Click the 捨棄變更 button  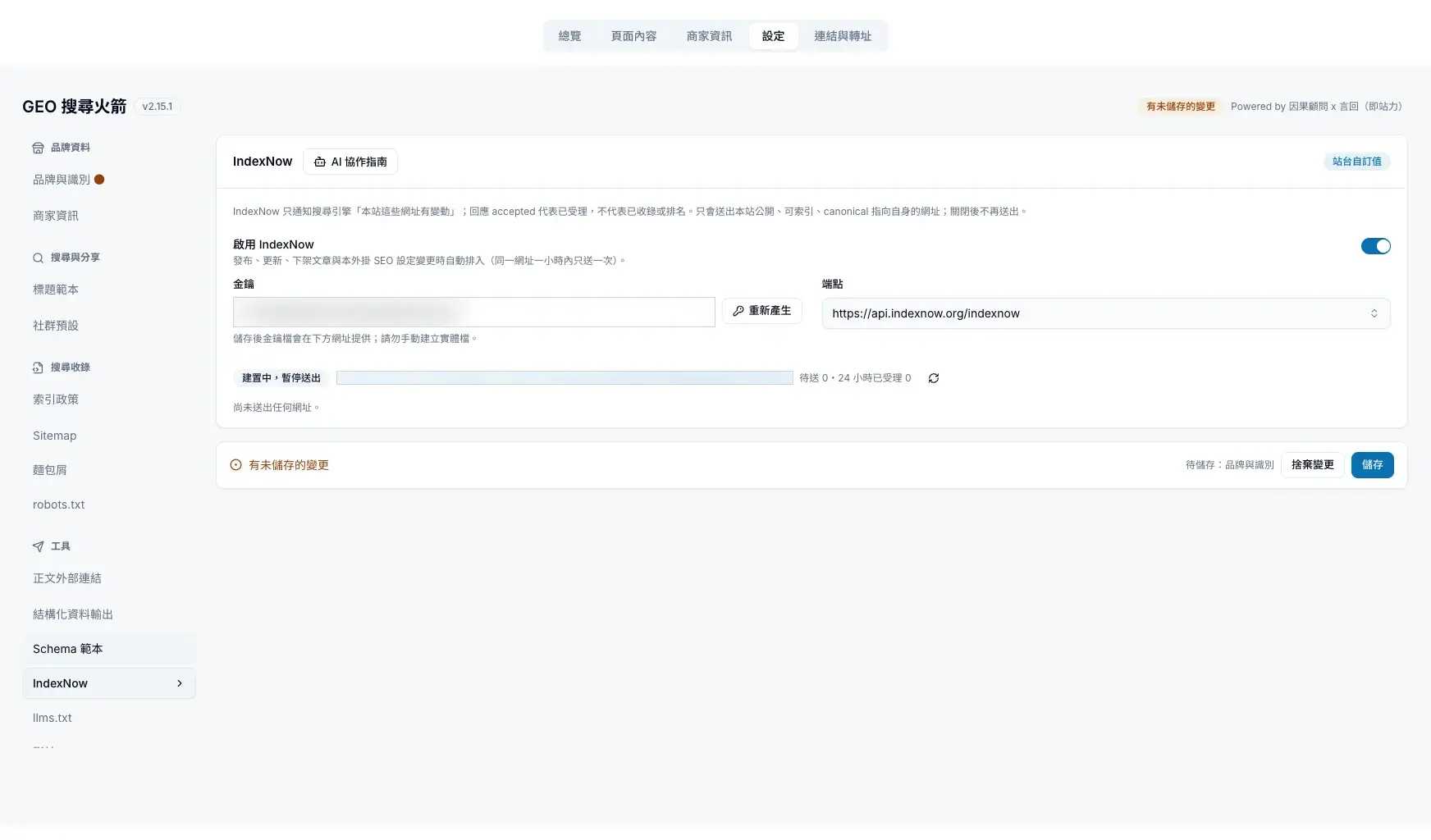click(1312, 465)
